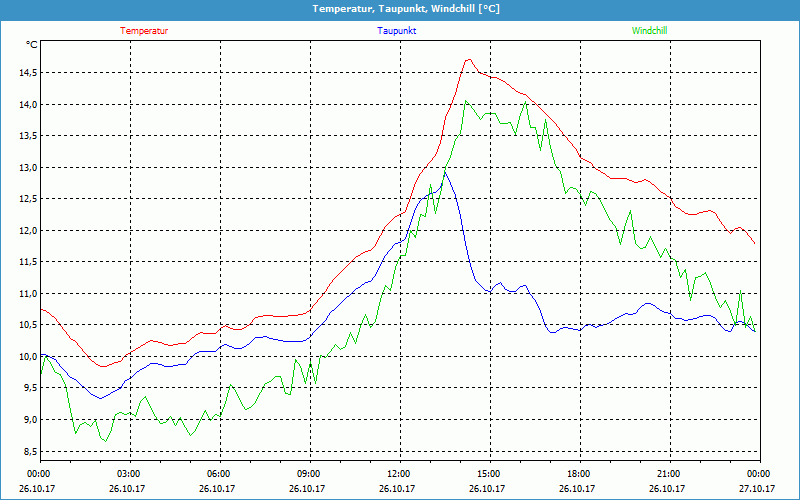Click the 9,5 y-axis value
800x500 pixels.
pos(31,388)
